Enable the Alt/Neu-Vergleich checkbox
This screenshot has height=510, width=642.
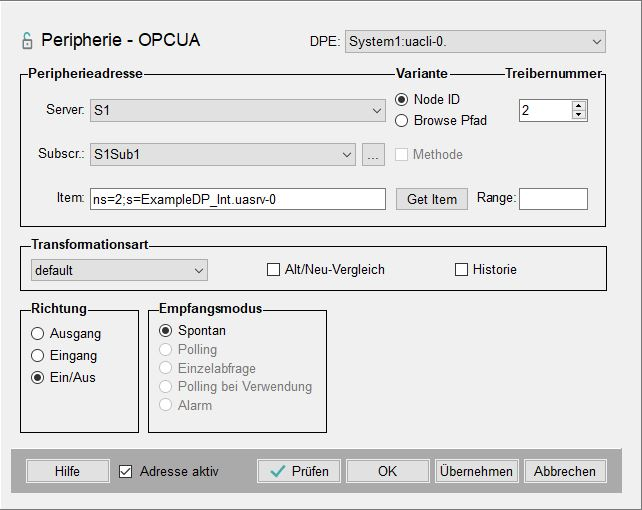[x=273, y=269]
